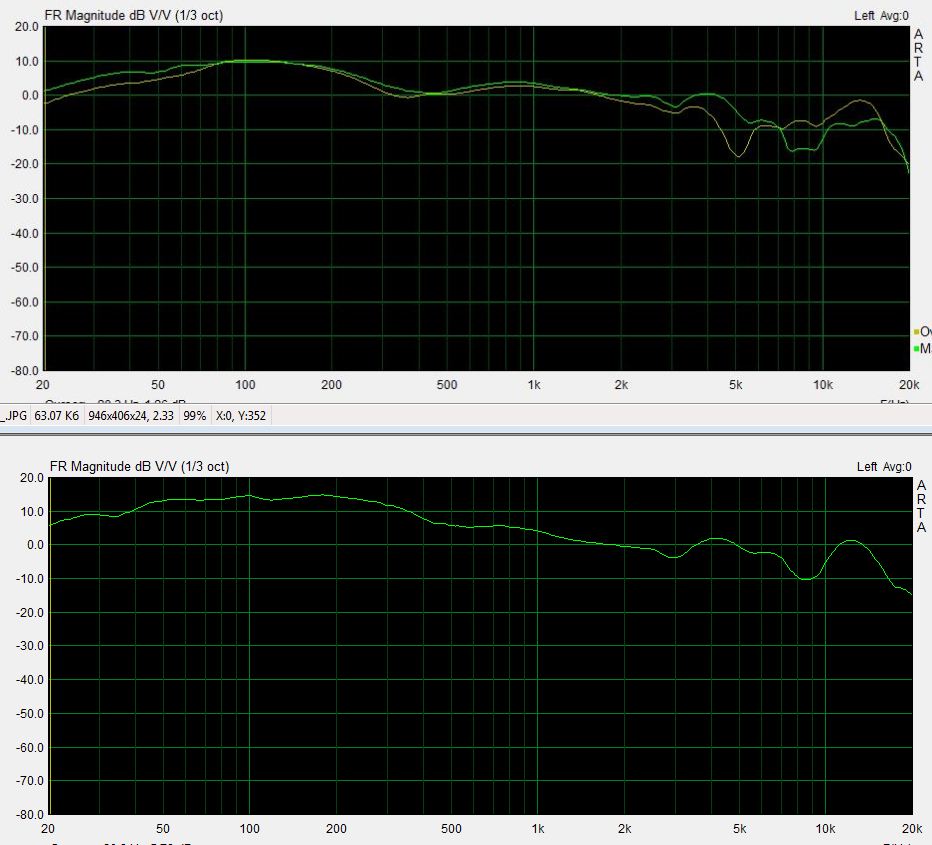Click the 'Avg:0' label on the upper graph

pos(895,15)
